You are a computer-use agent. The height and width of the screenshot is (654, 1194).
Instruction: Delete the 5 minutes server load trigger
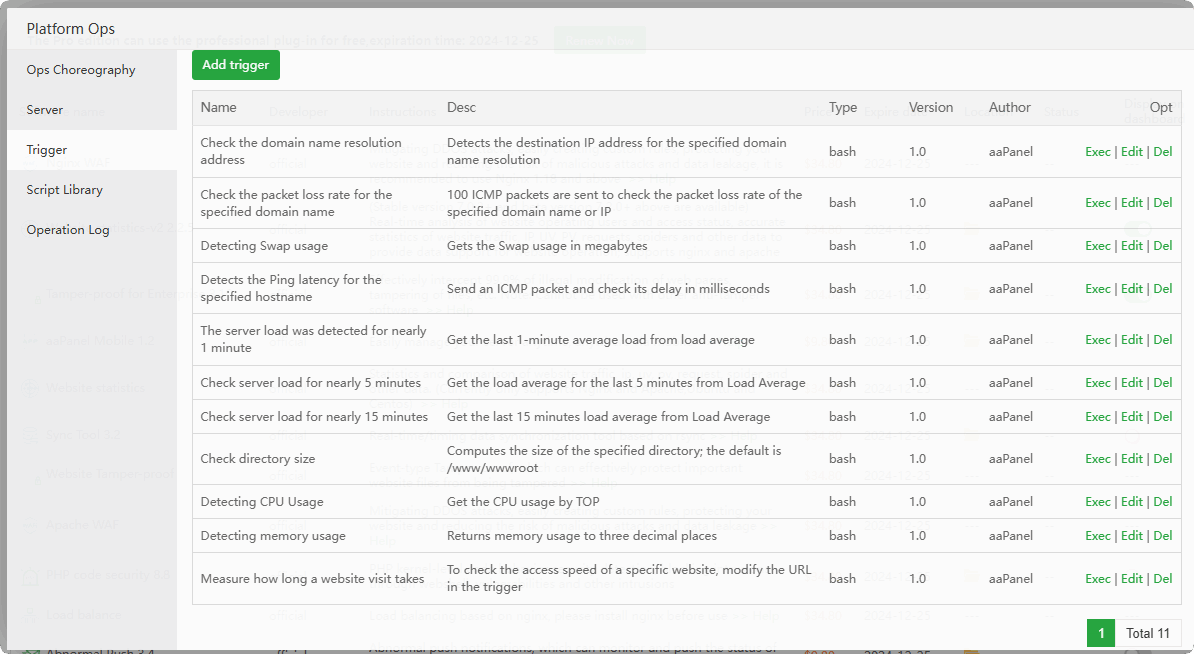(x=1163, y=383)
